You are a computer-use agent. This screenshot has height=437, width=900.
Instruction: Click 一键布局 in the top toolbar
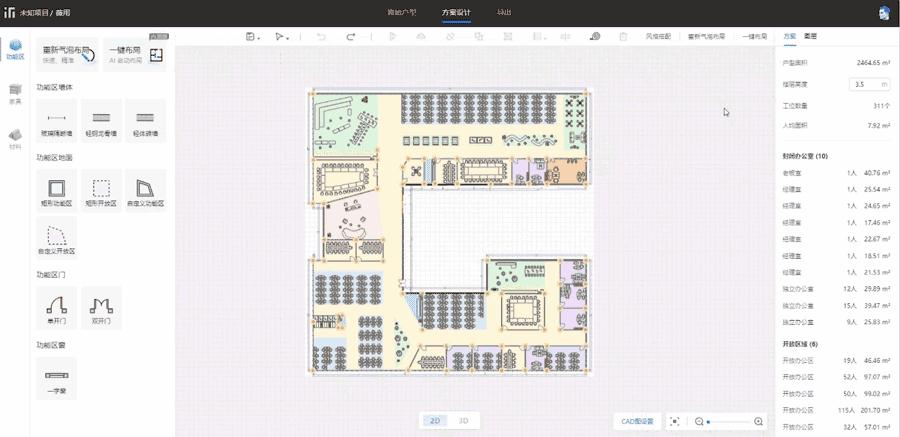pos(754,36)
